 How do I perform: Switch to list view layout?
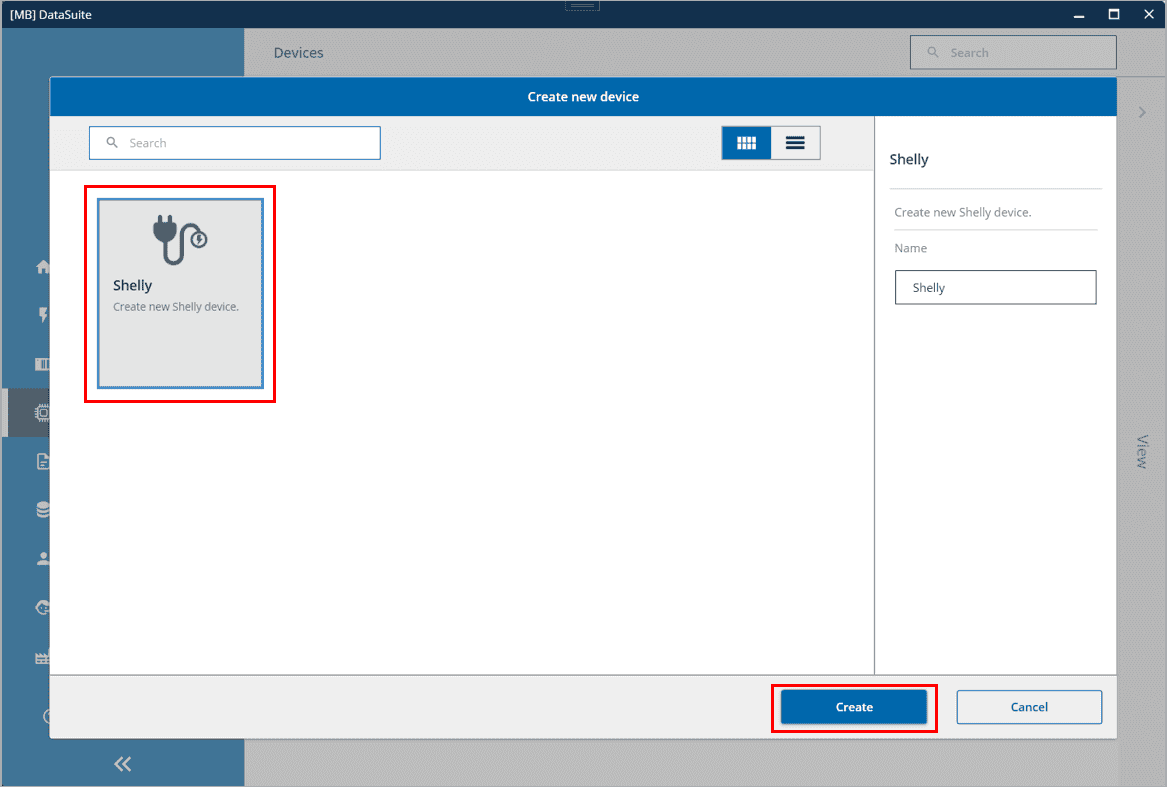tap(795, 143)
